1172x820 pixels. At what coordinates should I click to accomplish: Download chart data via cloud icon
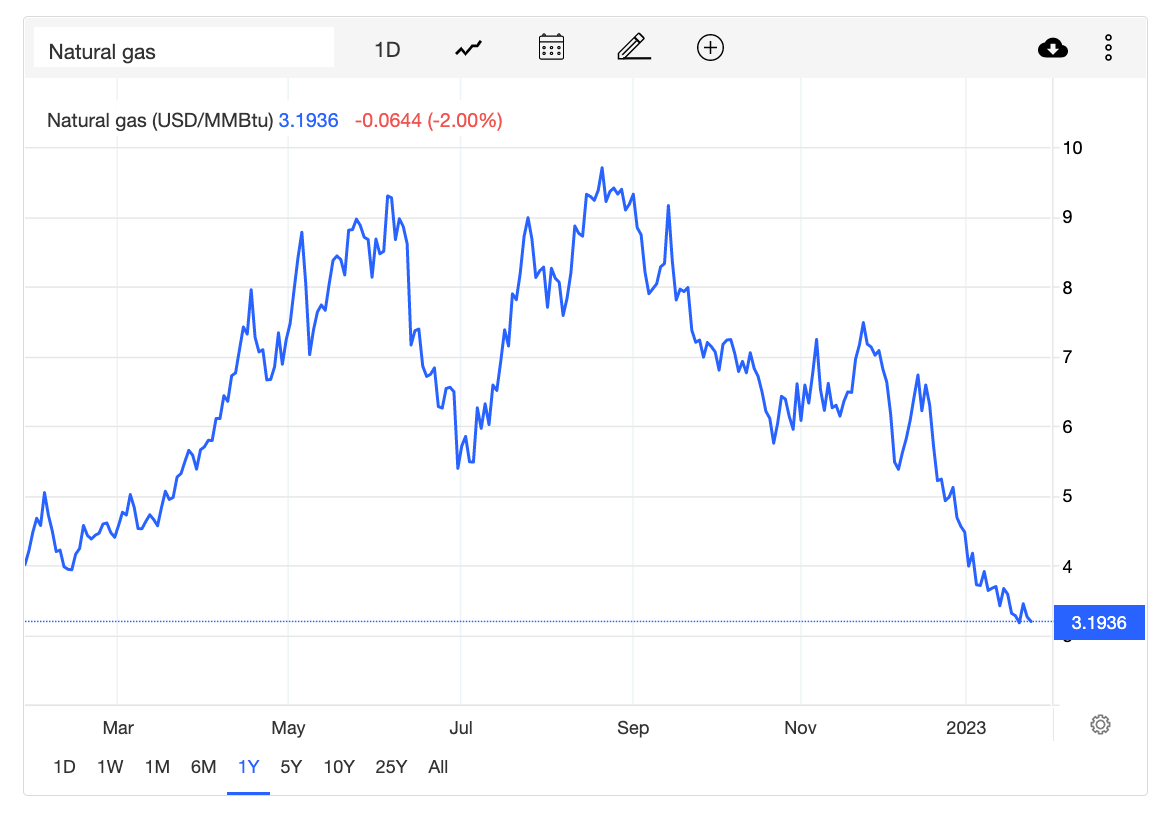point(1052,48)
